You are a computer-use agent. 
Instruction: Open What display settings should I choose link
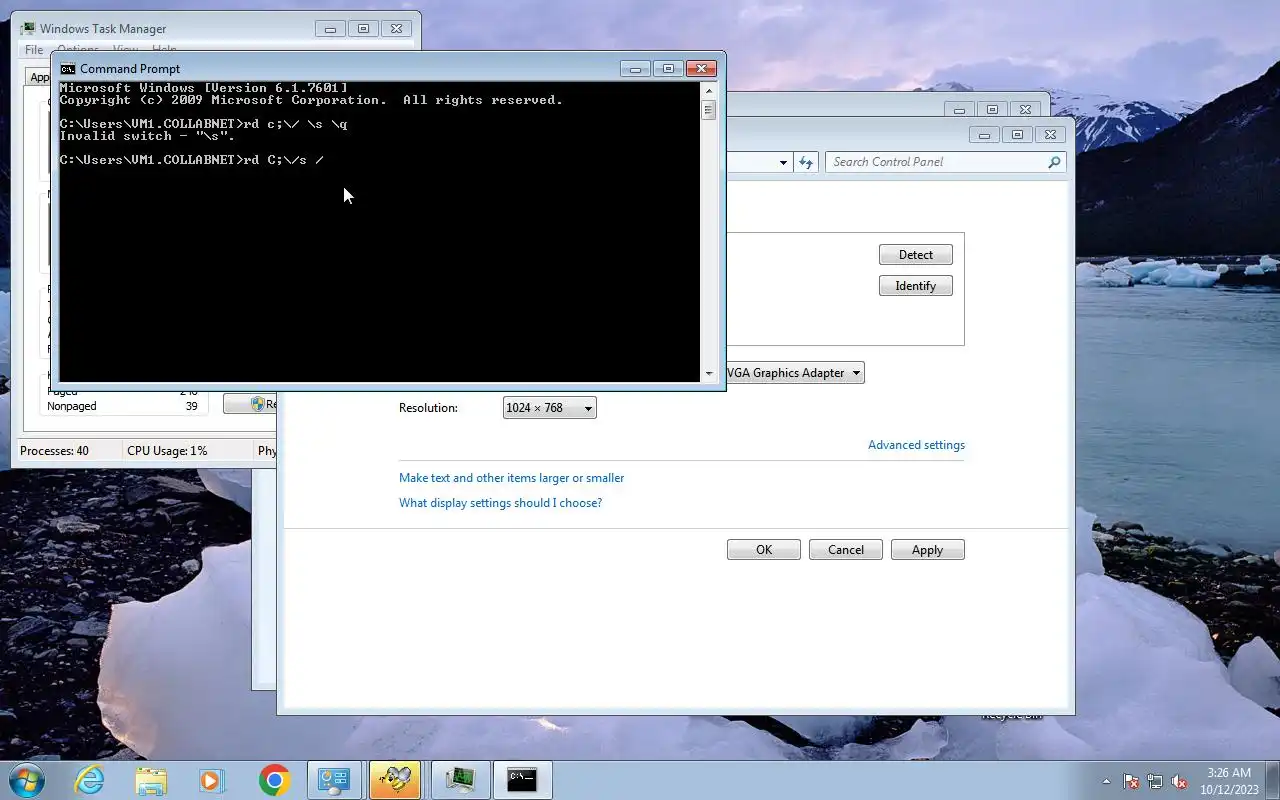click(500, 503)
